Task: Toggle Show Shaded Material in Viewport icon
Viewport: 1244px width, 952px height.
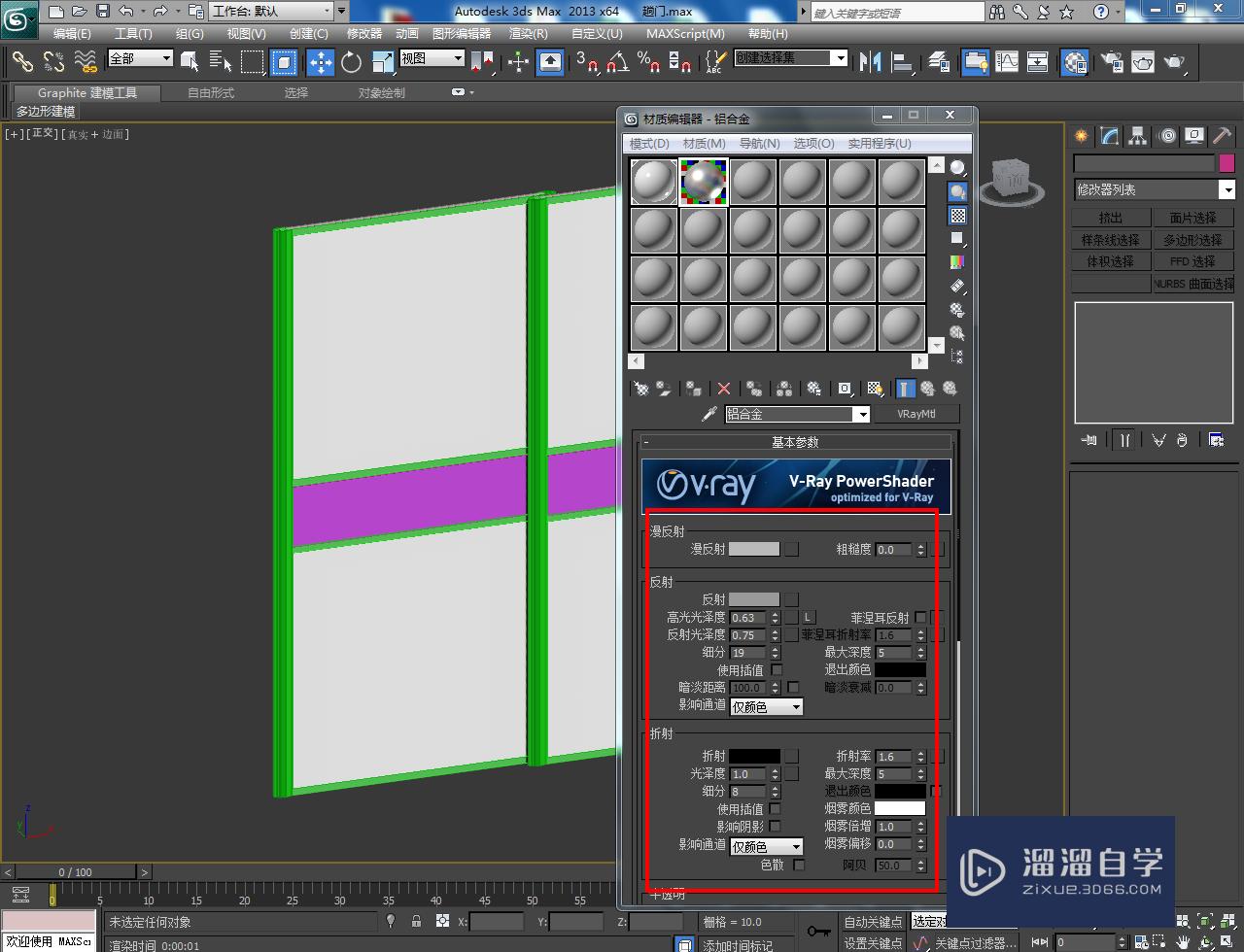Action: coord(875,389)
